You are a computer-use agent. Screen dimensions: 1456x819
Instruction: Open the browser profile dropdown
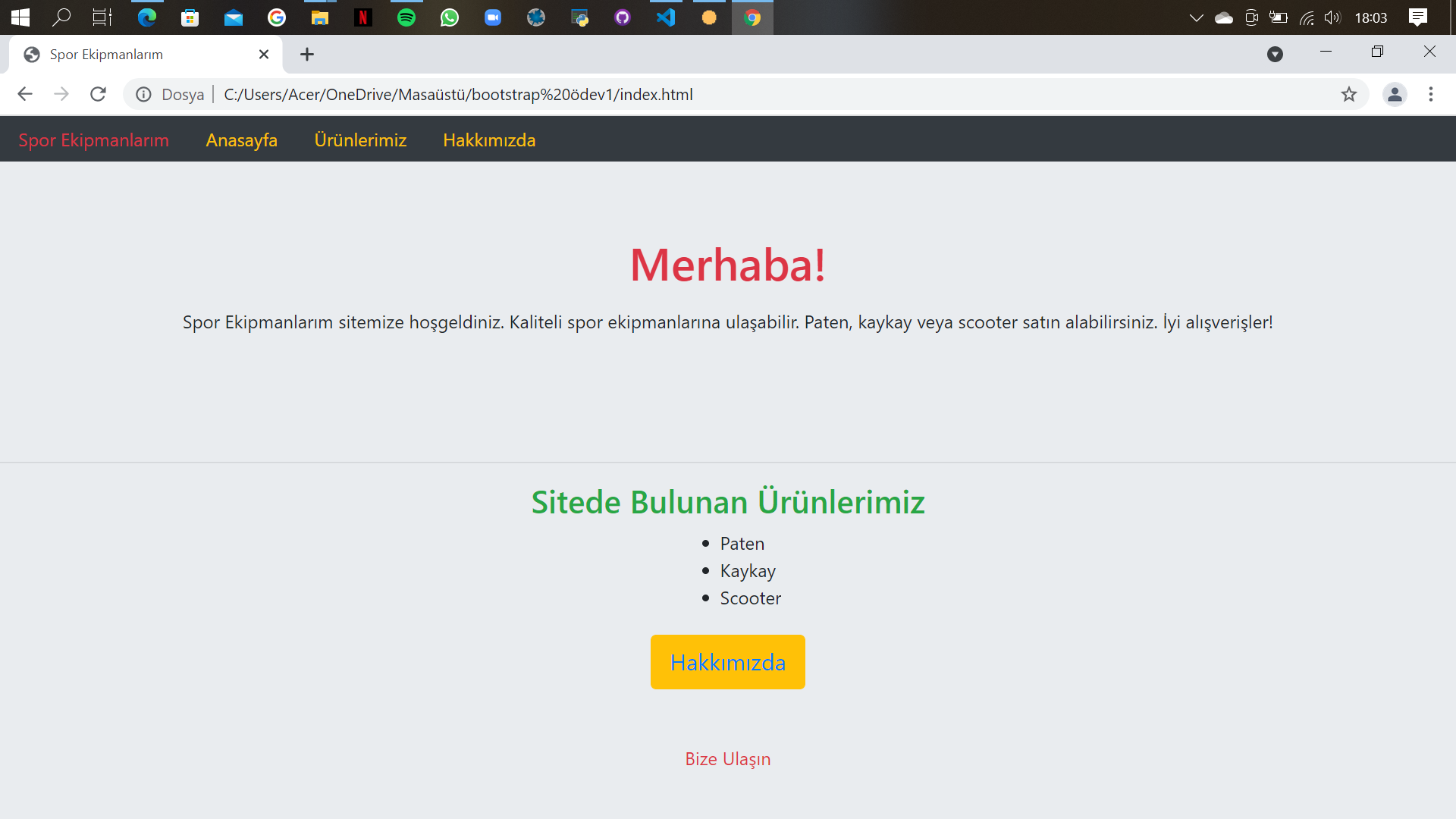click(1395, 94)
